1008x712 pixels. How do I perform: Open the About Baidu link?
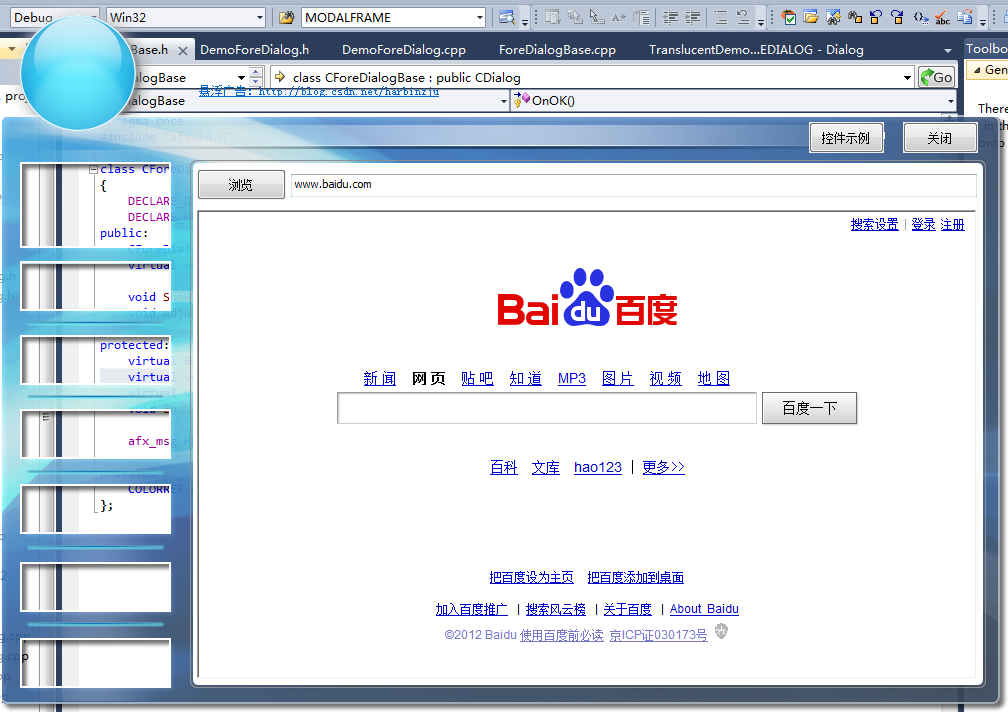pos(704,609)
